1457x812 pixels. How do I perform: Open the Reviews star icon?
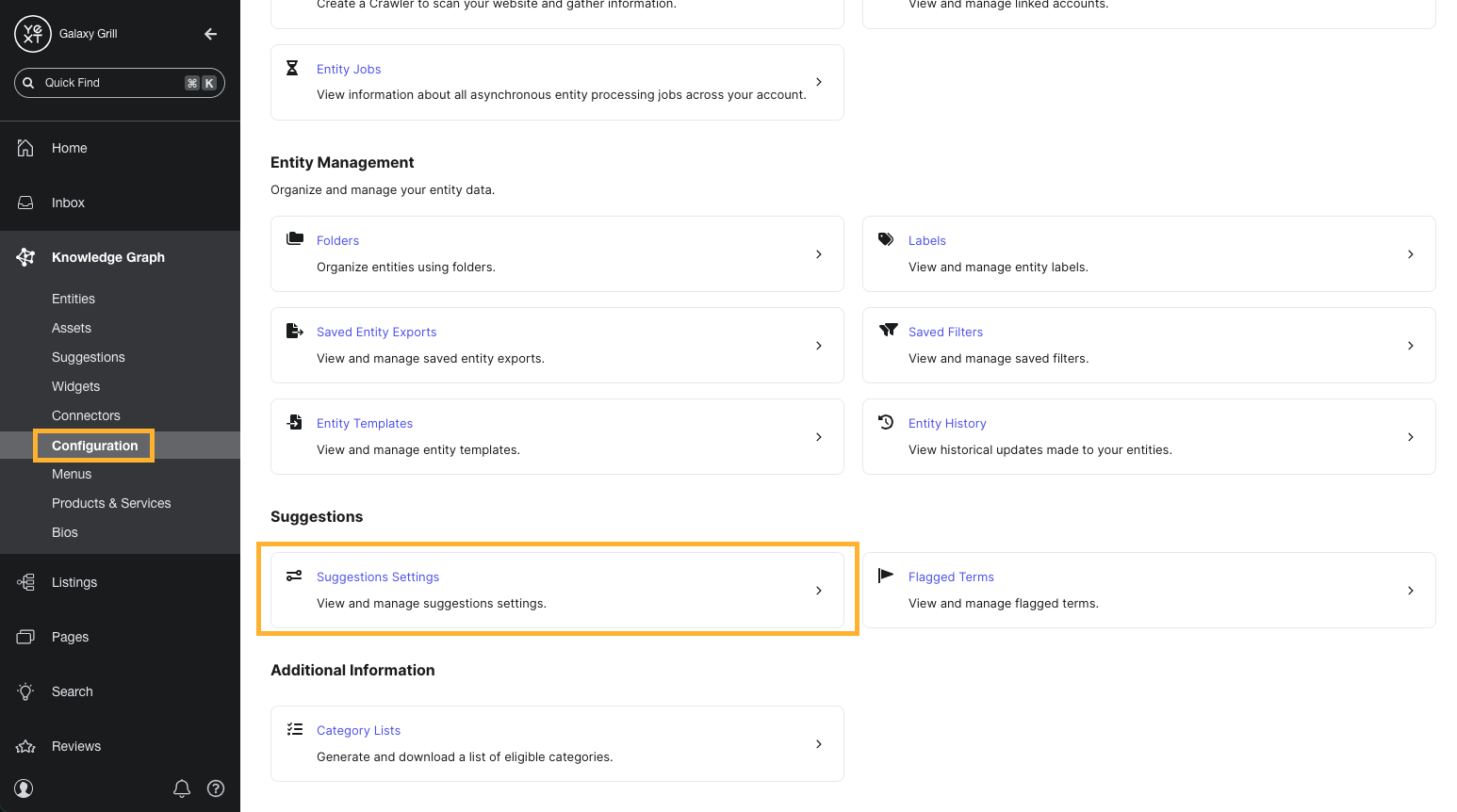click(x=24, y=745)
